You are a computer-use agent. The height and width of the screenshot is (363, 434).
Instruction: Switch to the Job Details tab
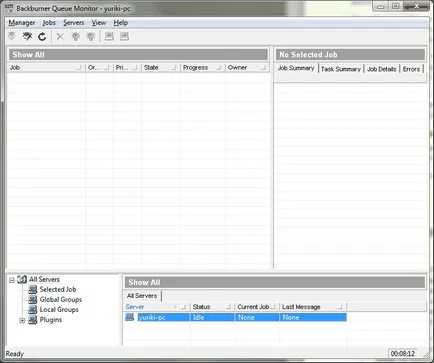382,69
